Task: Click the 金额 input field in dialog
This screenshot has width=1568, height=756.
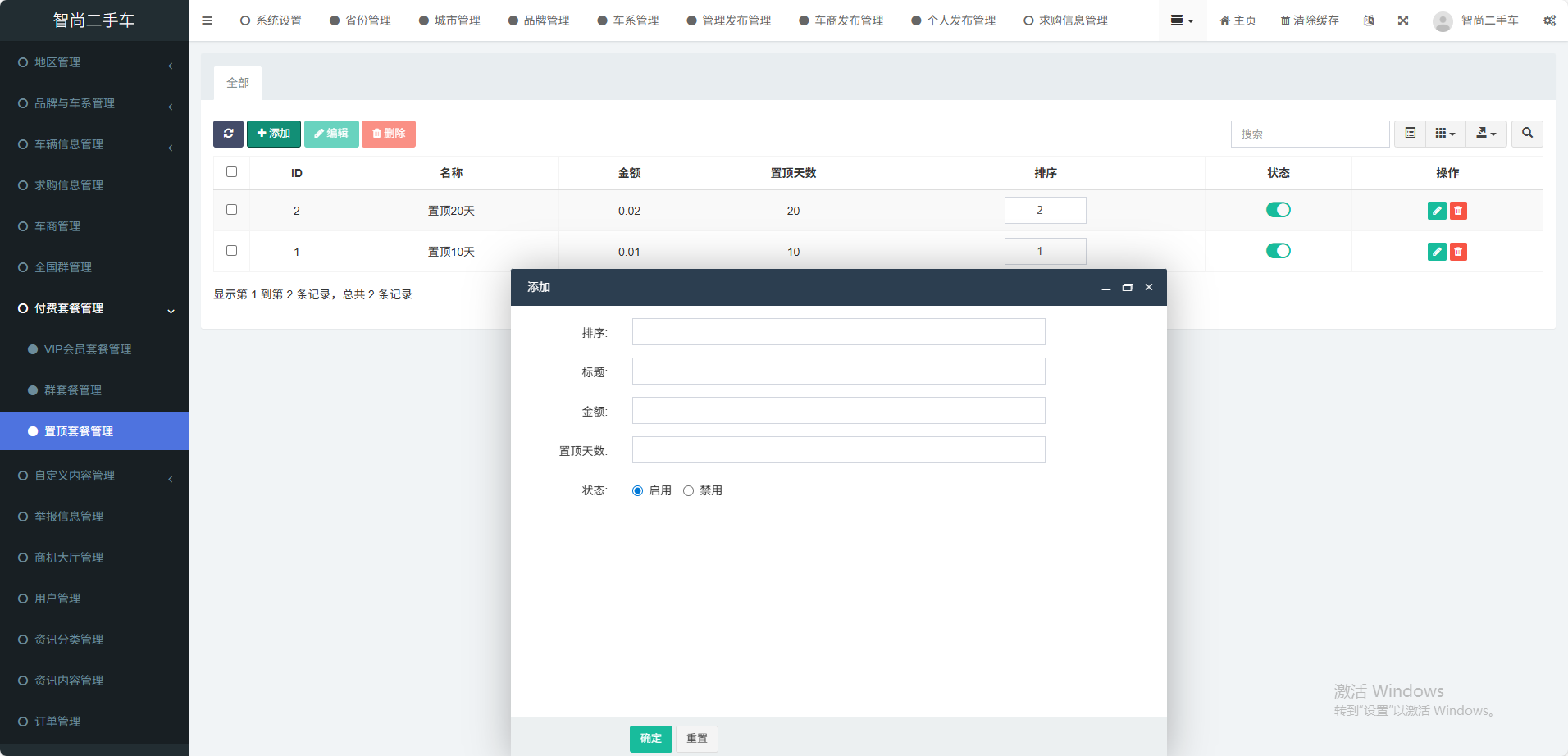Action: point(838,411)
